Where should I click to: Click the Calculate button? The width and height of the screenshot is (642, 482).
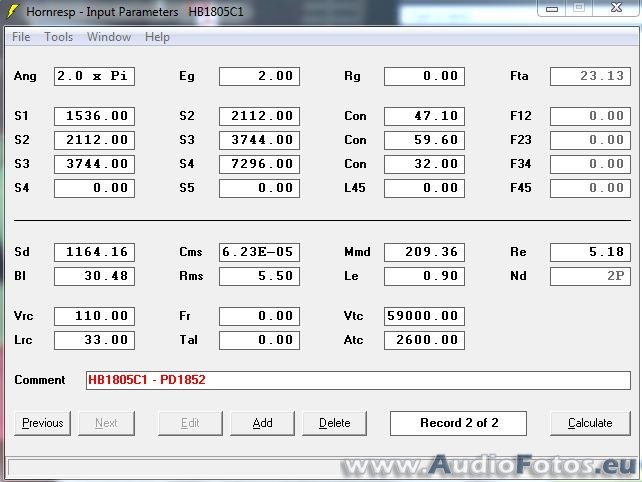(590, 423)
